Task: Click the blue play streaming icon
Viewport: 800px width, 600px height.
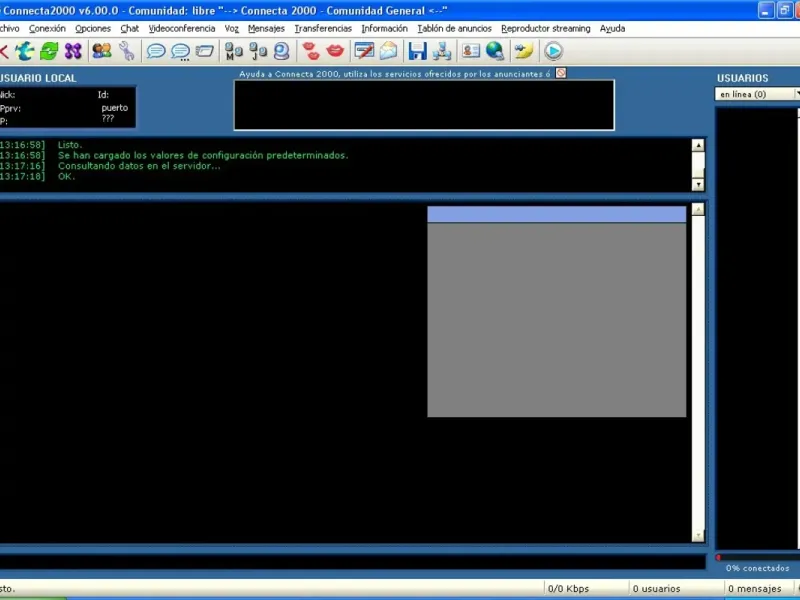Action: tap(554, 51)
